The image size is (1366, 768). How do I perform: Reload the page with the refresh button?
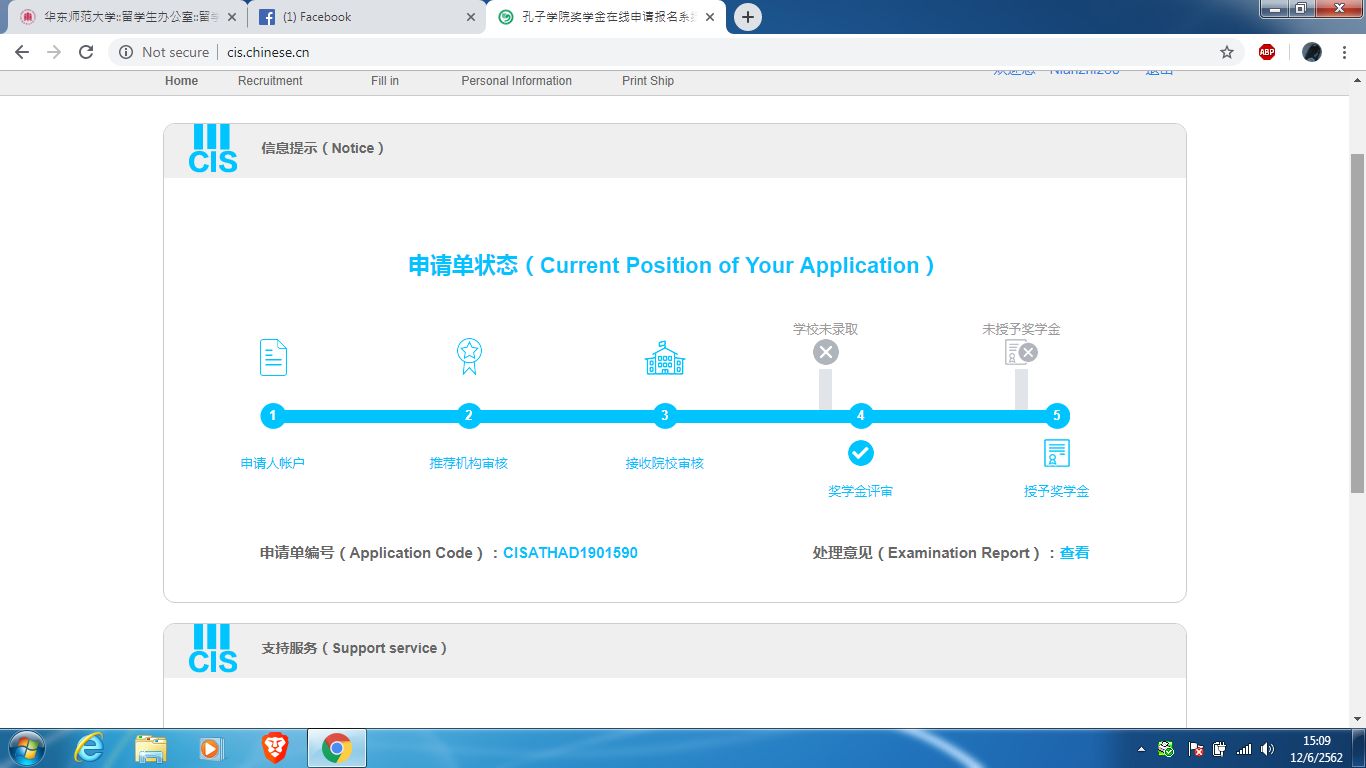coord(86,52)
